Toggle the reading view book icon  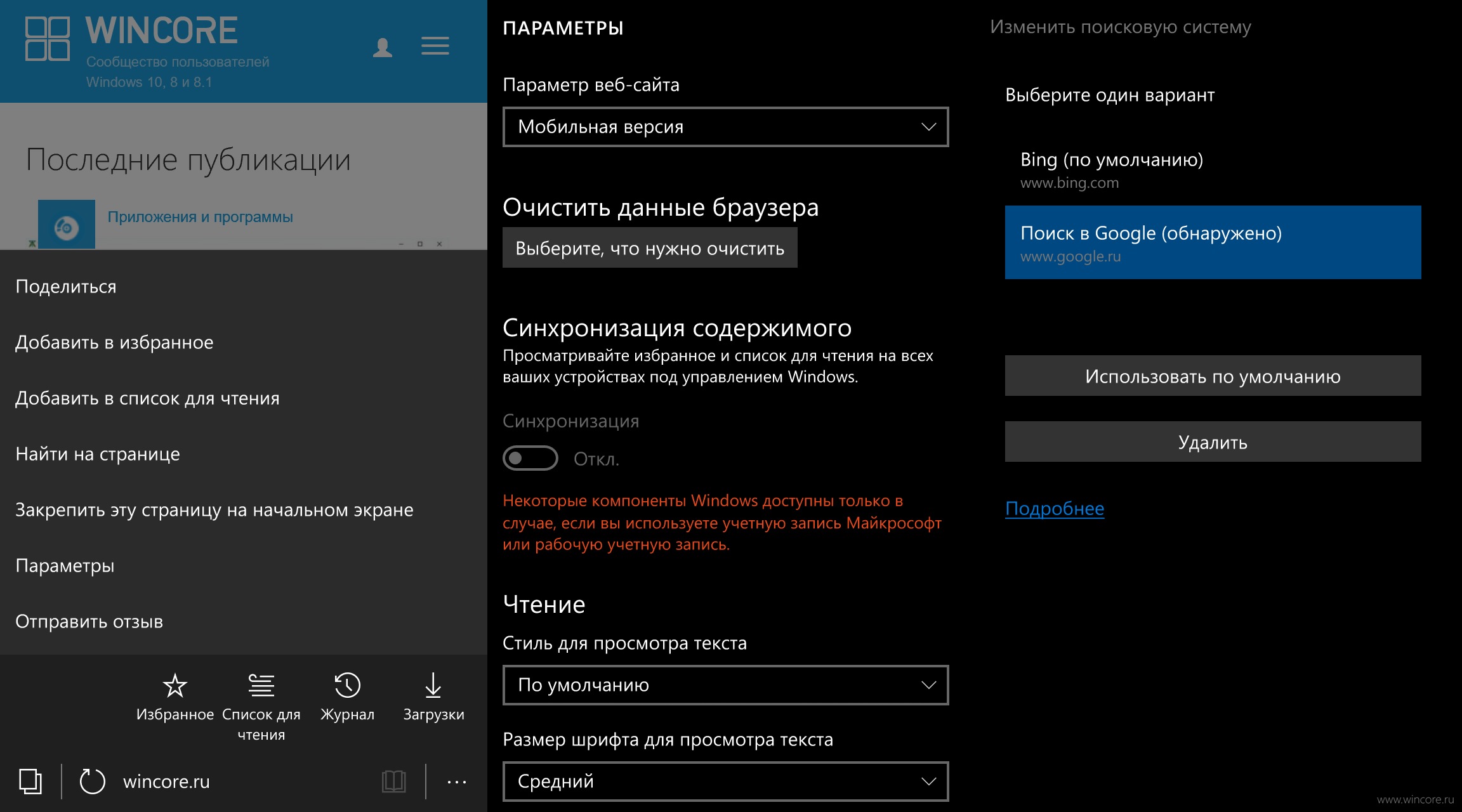pyautogui.click(x=393, y=781)
